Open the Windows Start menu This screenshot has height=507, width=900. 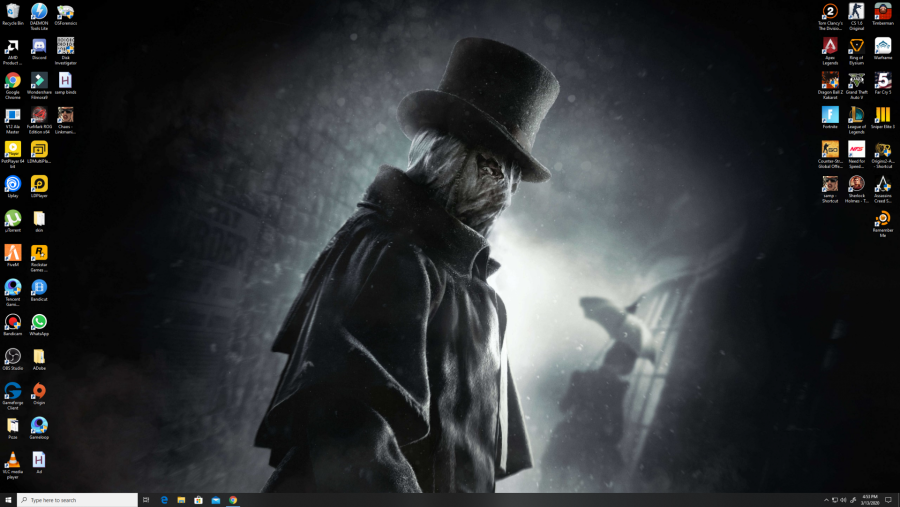pos(8,500)
